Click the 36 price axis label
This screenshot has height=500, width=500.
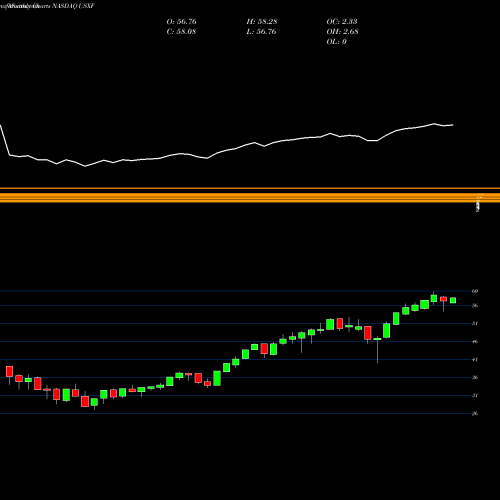475,377
